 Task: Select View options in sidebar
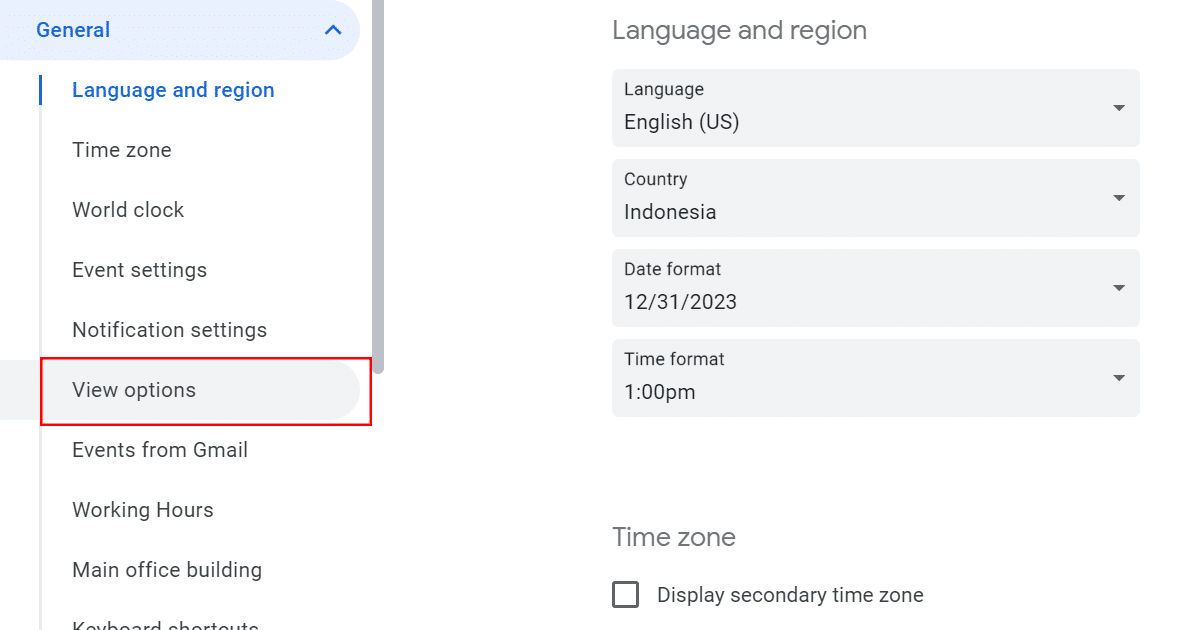click(134, 390)
